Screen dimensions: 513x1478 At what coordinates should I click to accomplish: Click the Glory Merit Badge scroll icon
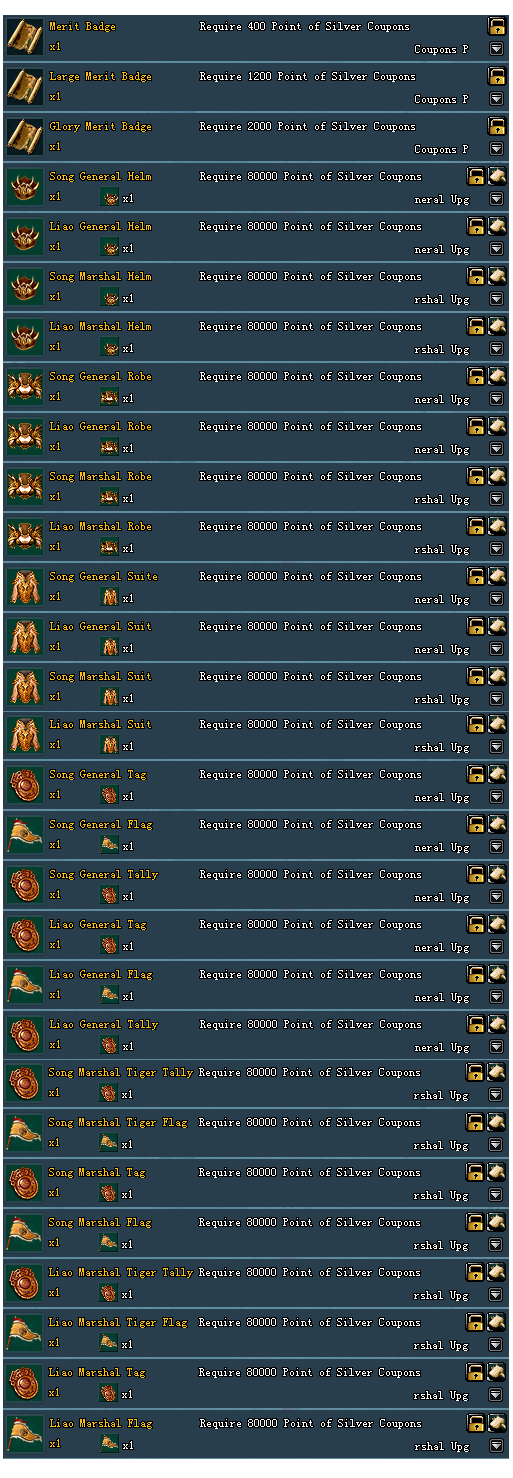[23, 136]
